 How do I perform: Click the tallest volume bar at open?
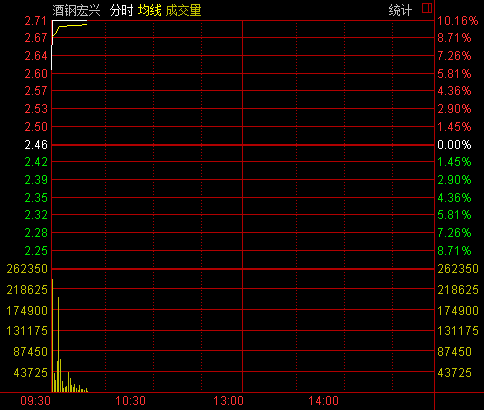(52, 335)
